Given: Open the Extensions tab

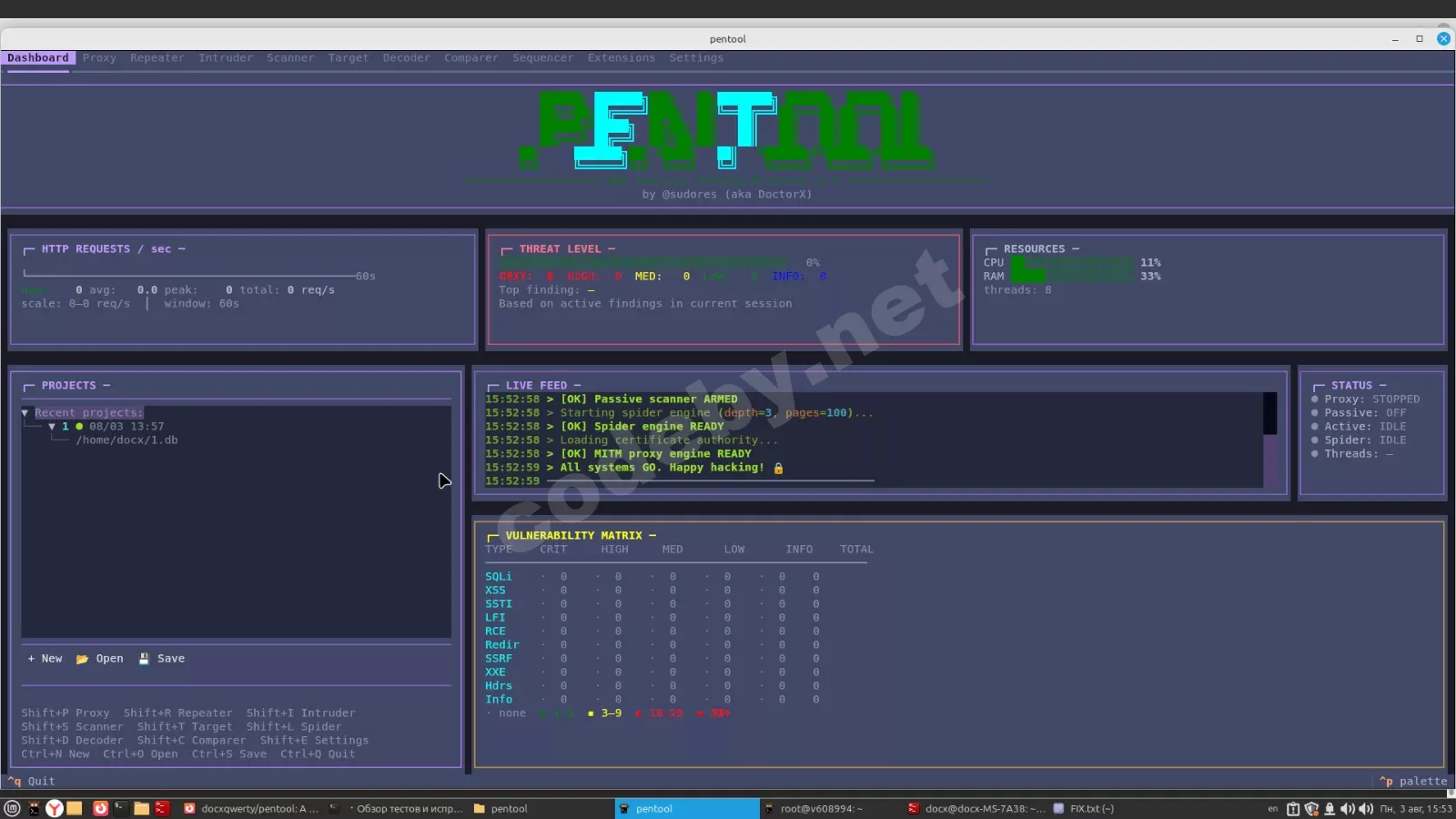Looking at the screenshot, I should point(621,58).
